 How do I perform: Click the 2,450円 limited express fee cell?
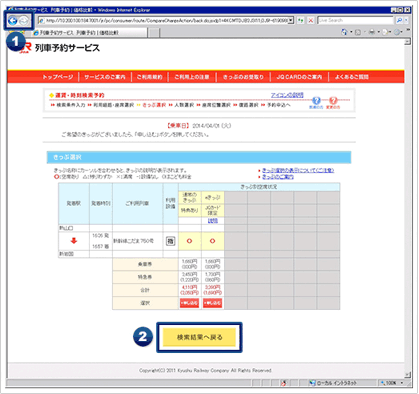(189, 277)
